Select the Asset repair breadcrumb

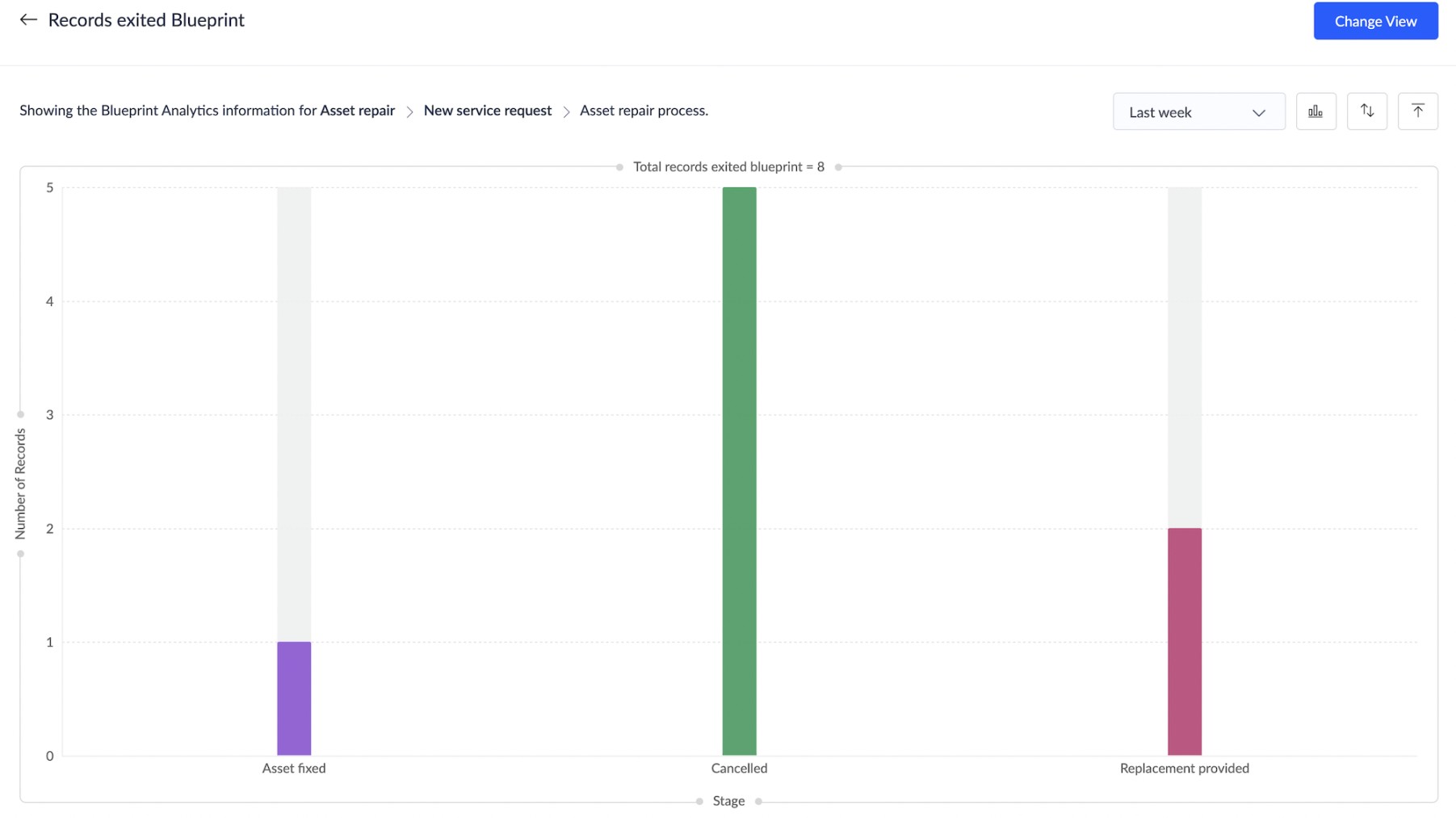click(357, 111)
